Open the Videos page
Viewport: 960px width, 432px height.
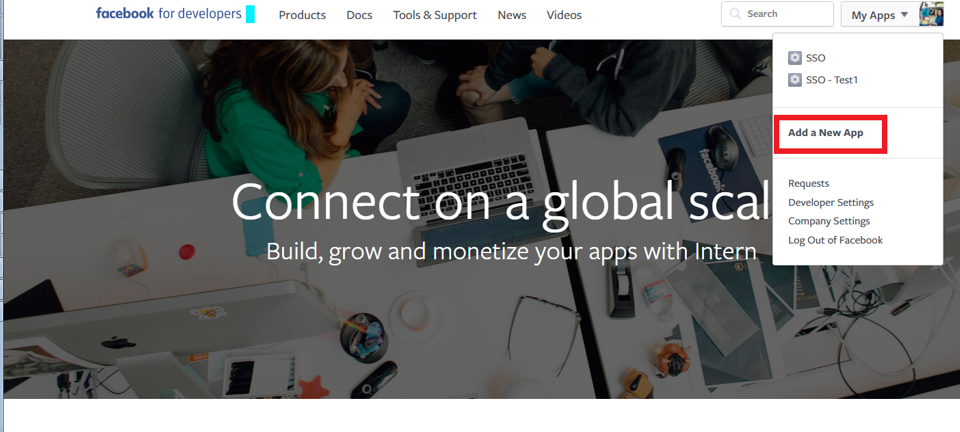pos(564,15)
